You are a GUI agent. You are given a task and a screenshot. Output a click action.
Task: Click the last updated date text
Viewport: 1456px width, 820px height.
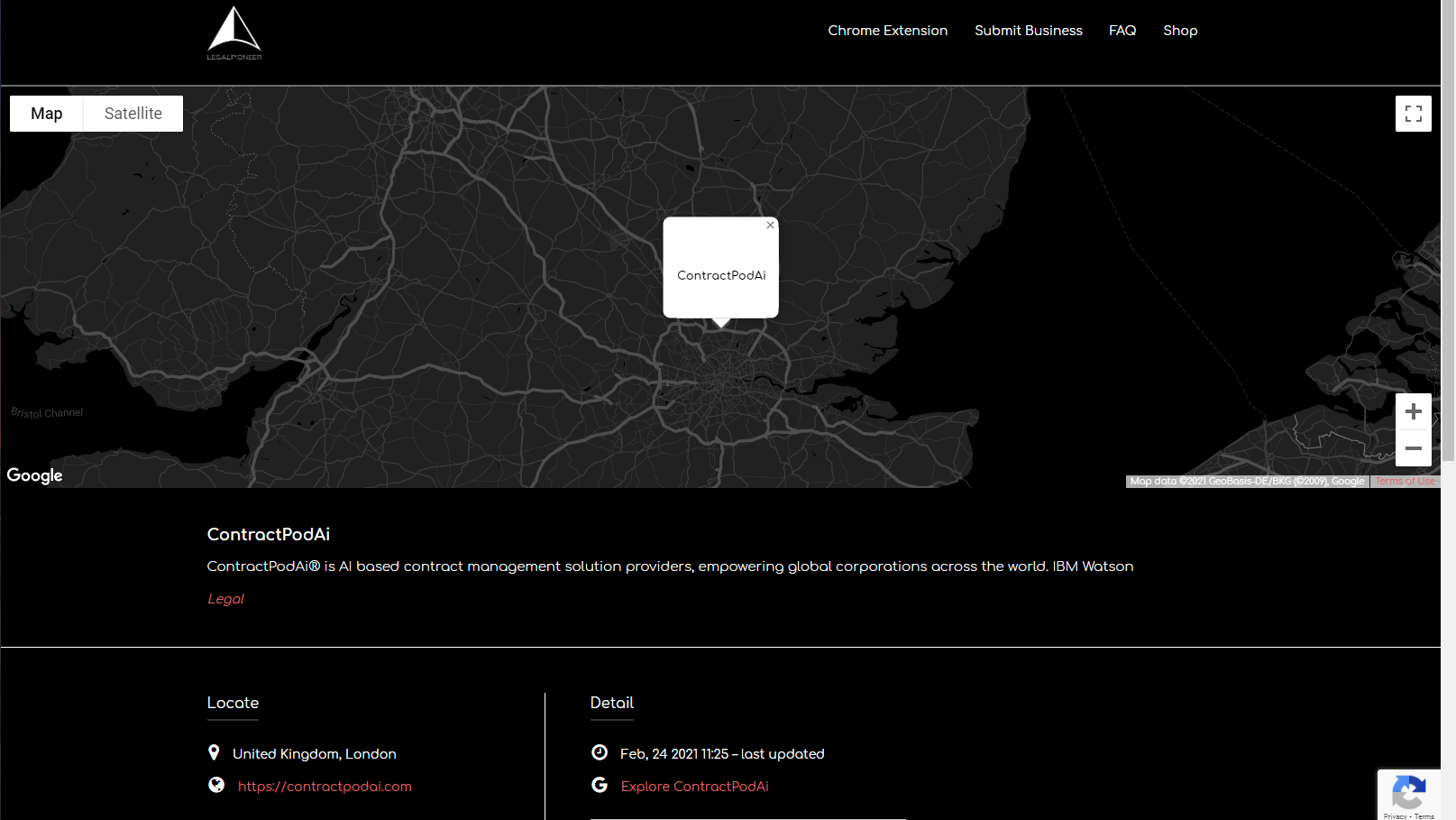point(722,754)
